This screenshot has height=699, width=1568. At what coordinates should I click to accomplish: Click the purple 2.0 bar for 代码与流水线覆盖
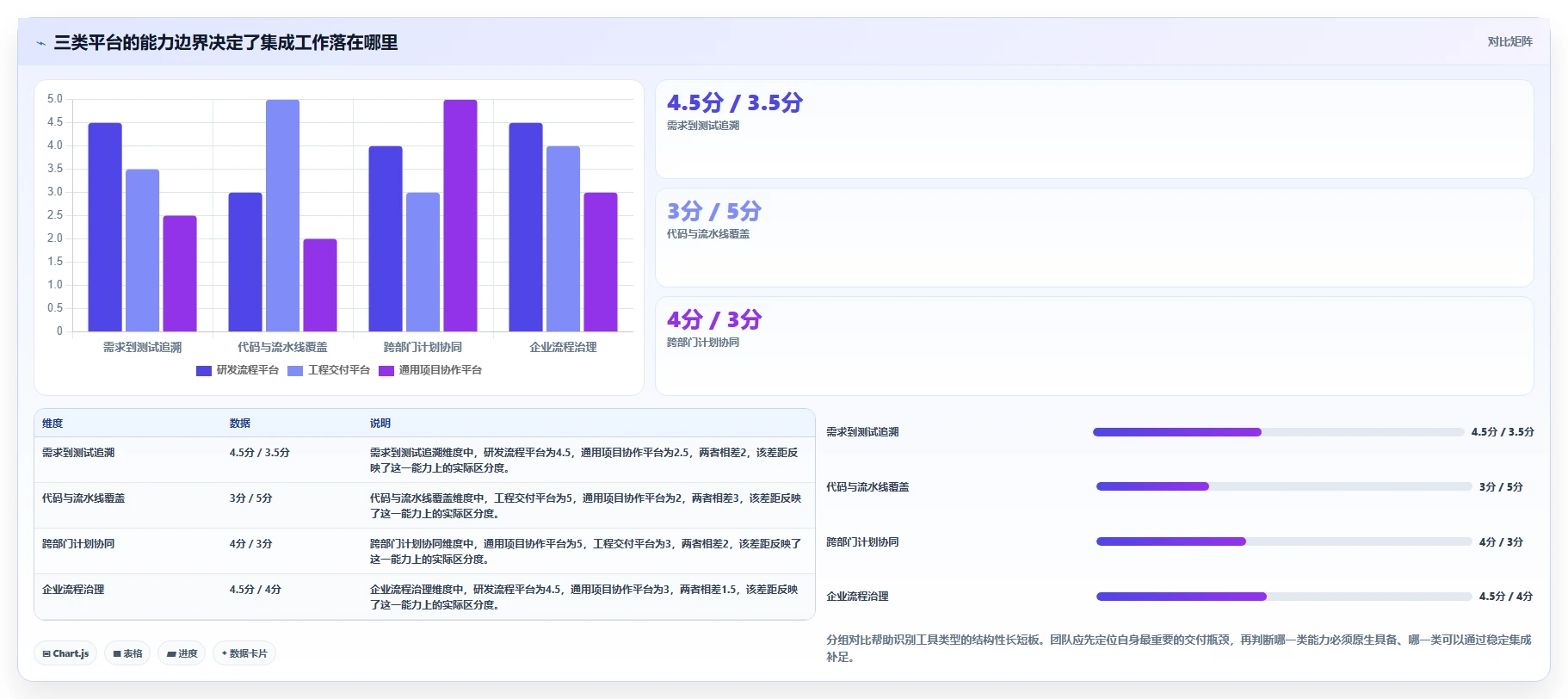(320, 285)
